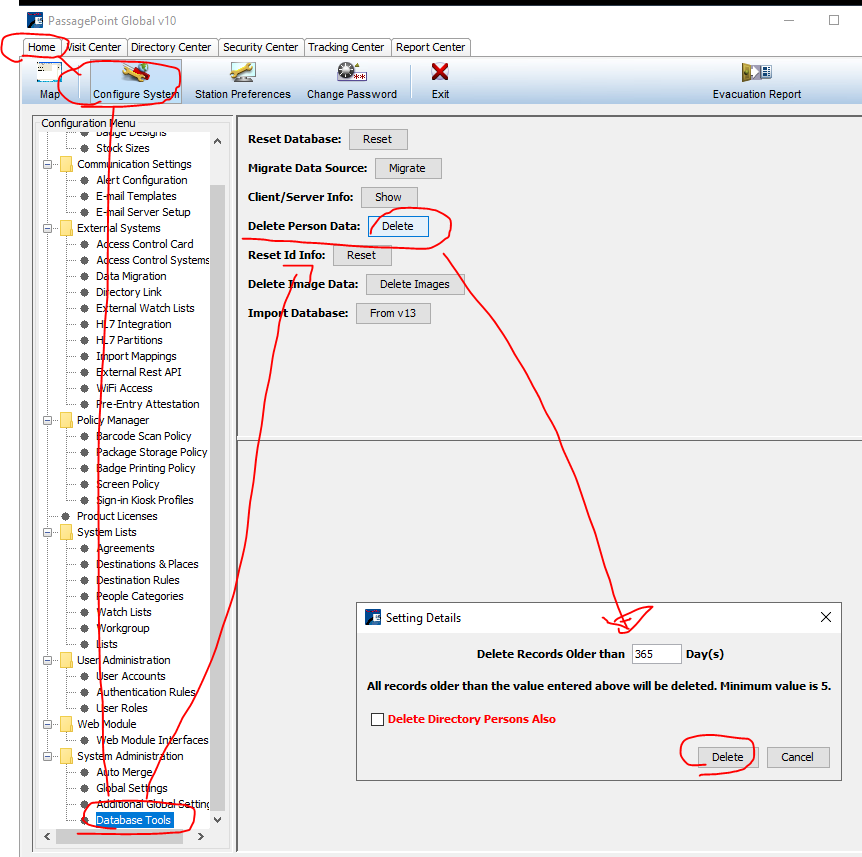Open the Evacuation Report icon
Viewport: 862px width, 857px height.
point(756,72)
